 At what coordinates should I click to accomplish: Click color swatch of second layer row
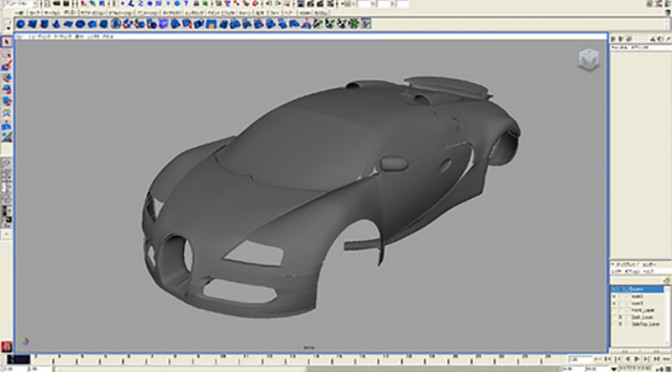(x=627, y=297)
